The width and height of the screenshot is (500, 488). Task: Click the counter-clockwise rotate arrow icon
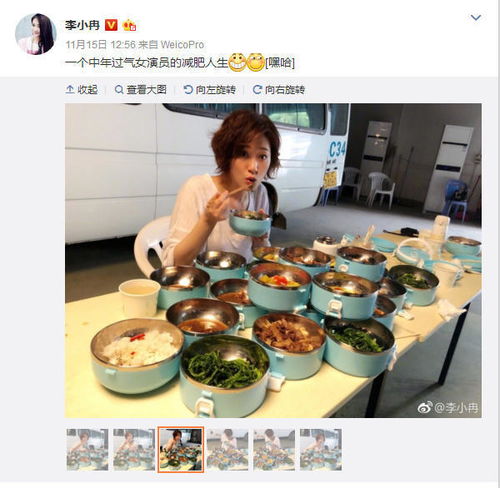tap(188, 89)
